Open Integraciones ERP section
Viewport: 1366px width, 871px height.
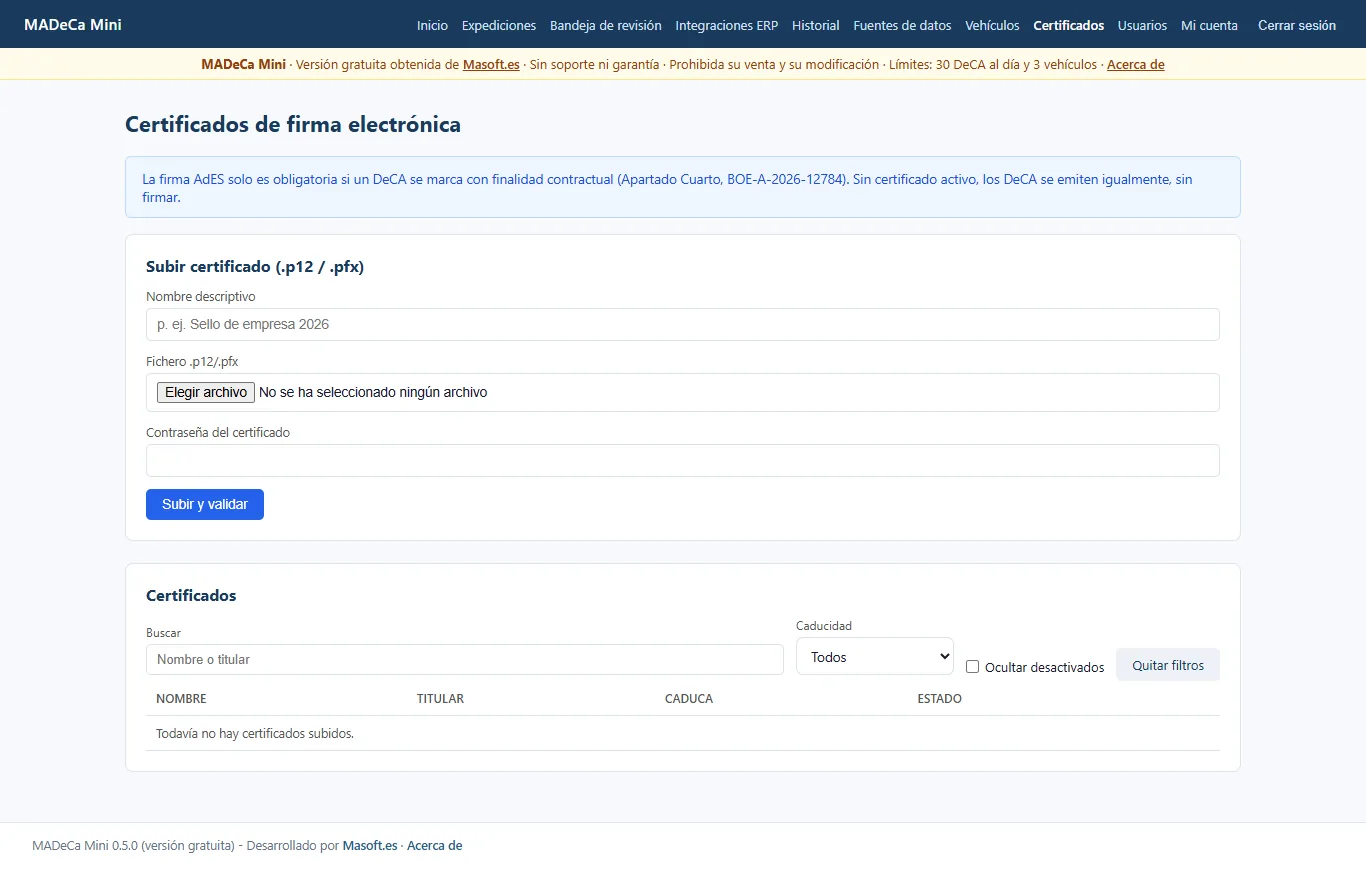727,25
